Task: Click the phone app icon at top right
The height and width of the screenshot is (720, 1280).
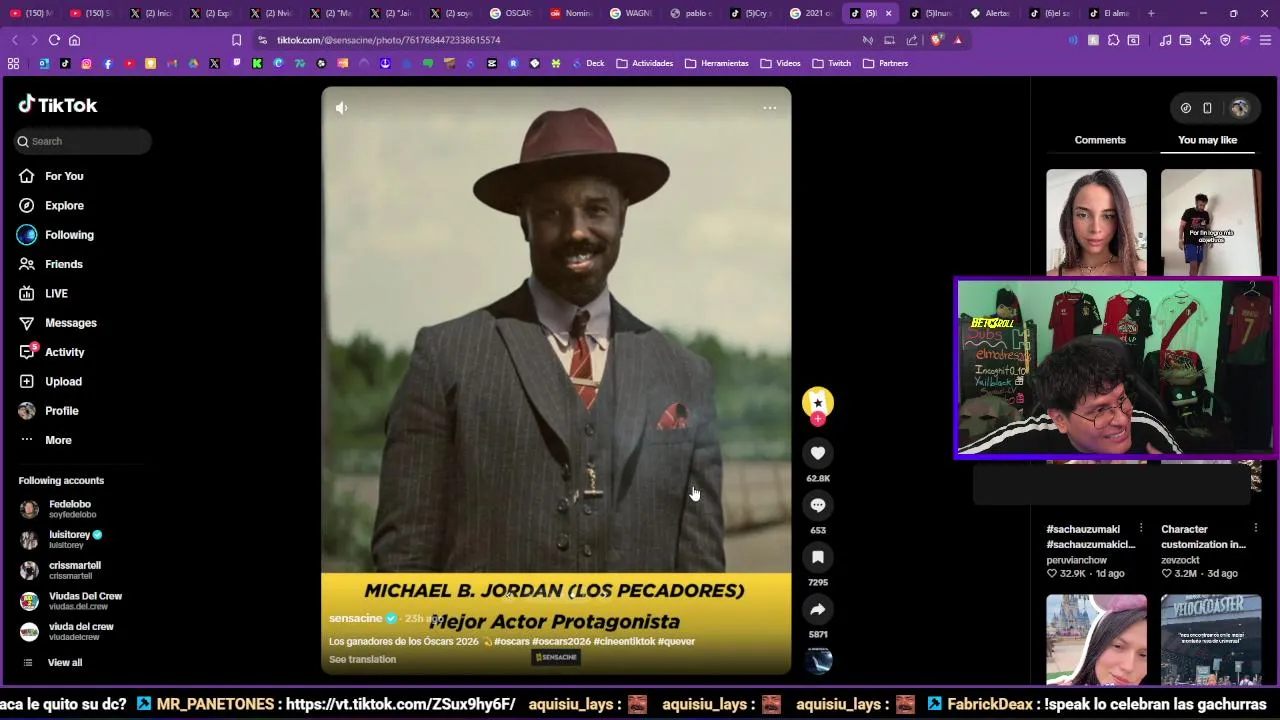Action: pos(1207,108)
